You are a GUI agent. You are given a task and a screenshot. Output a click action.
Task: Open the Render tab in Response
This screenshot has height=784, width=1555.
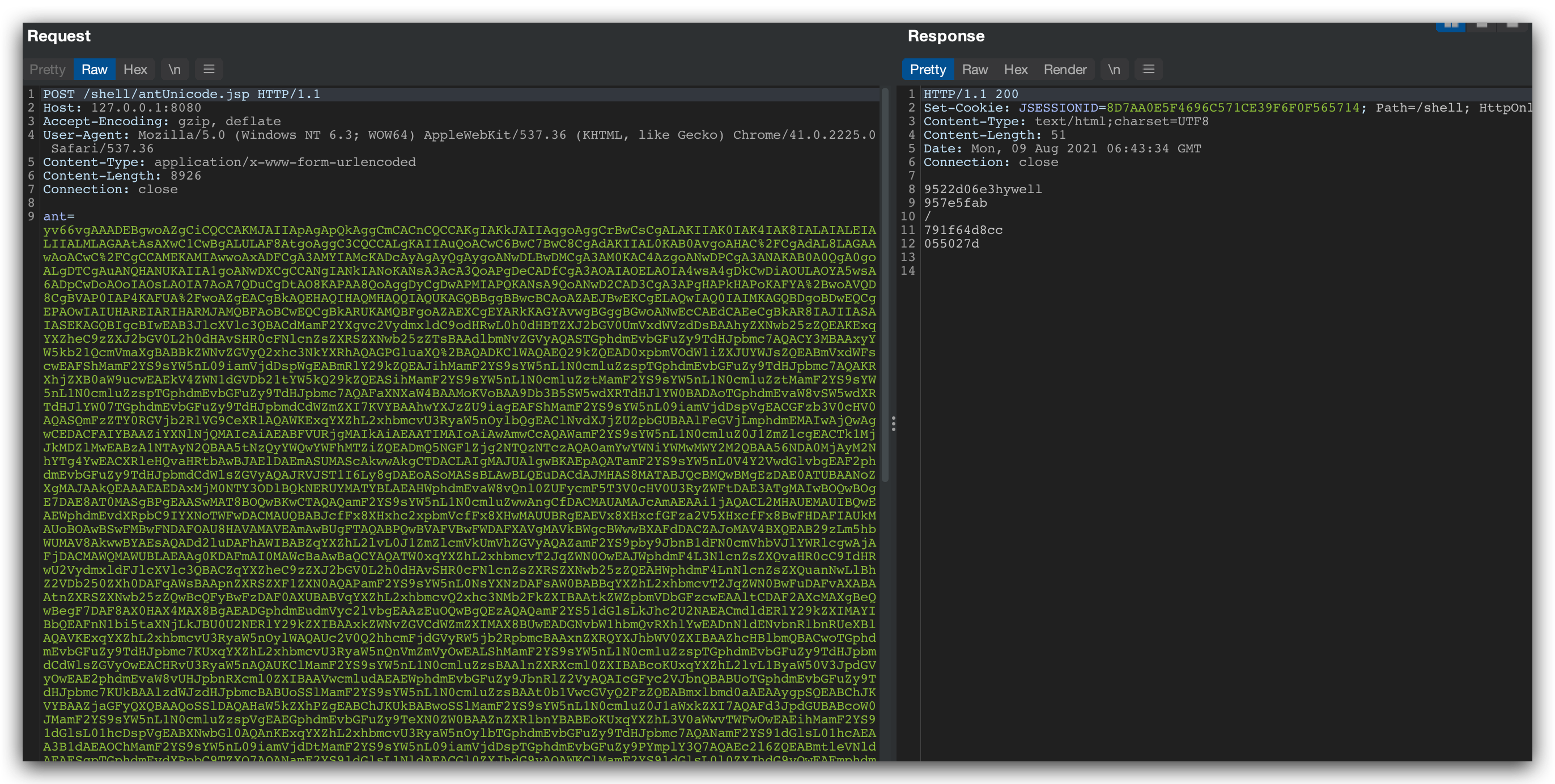click(1065, 70)
